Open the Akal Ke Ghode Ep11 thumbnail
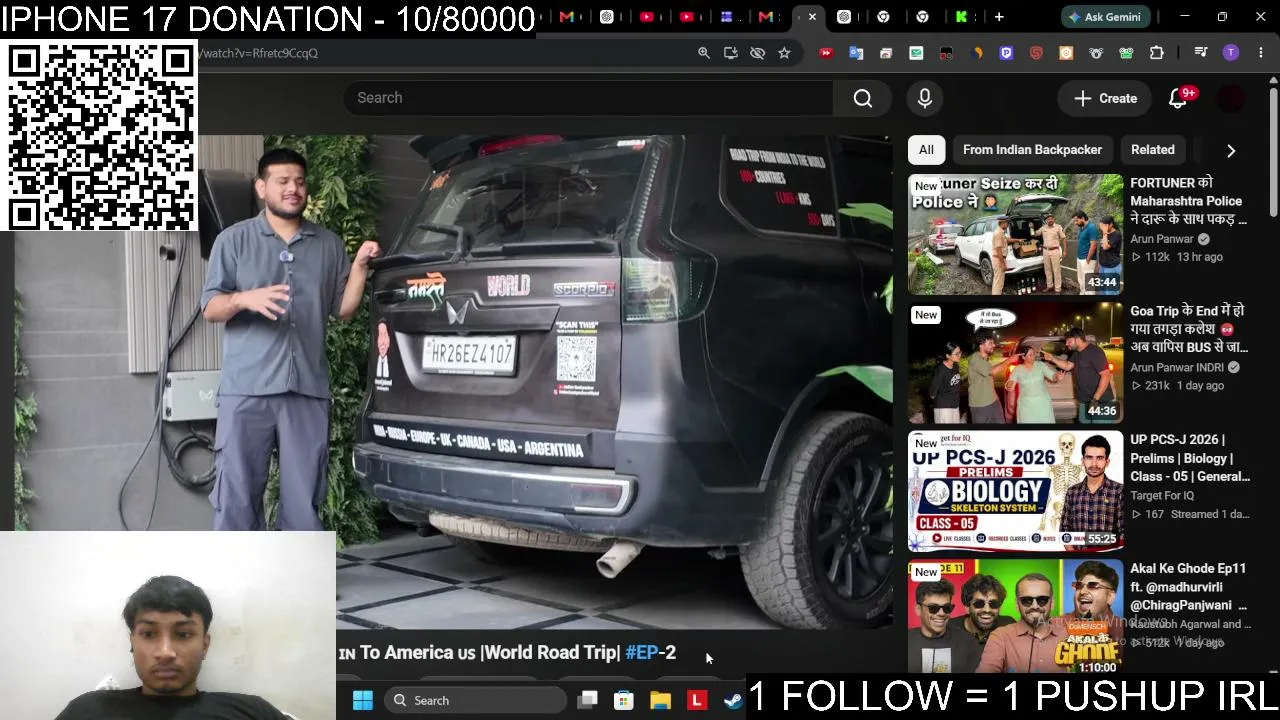 (x=1015, y=617)
